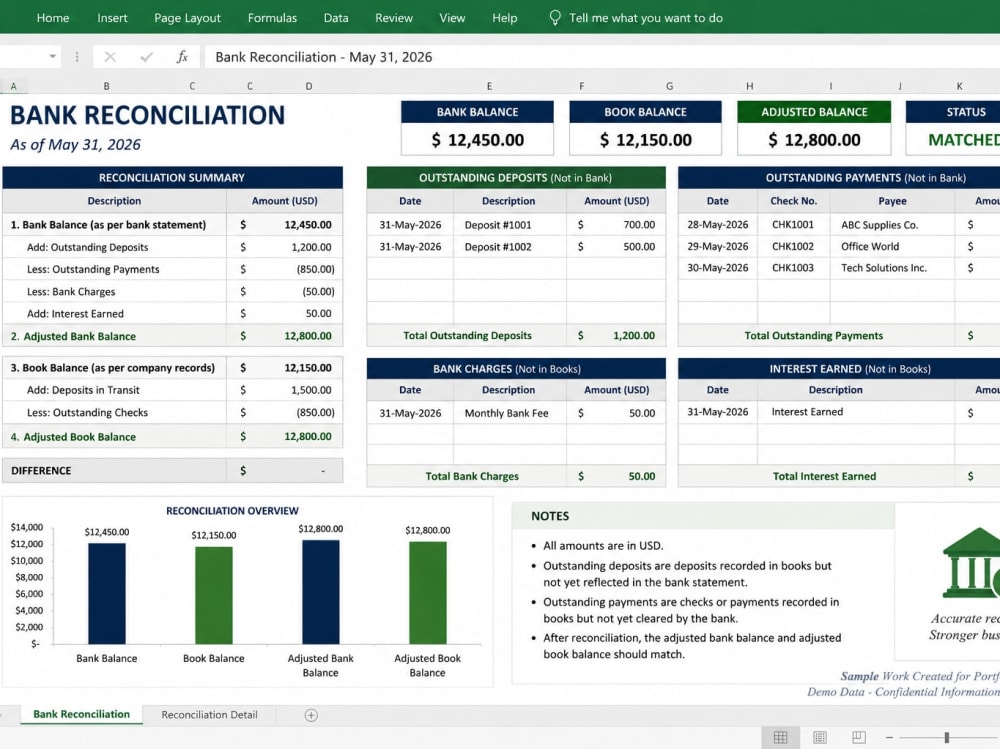Select the DIFFERENCE row label
Image resolution: width=1000 pixels, height=749 pixels.
coord(41,471)
